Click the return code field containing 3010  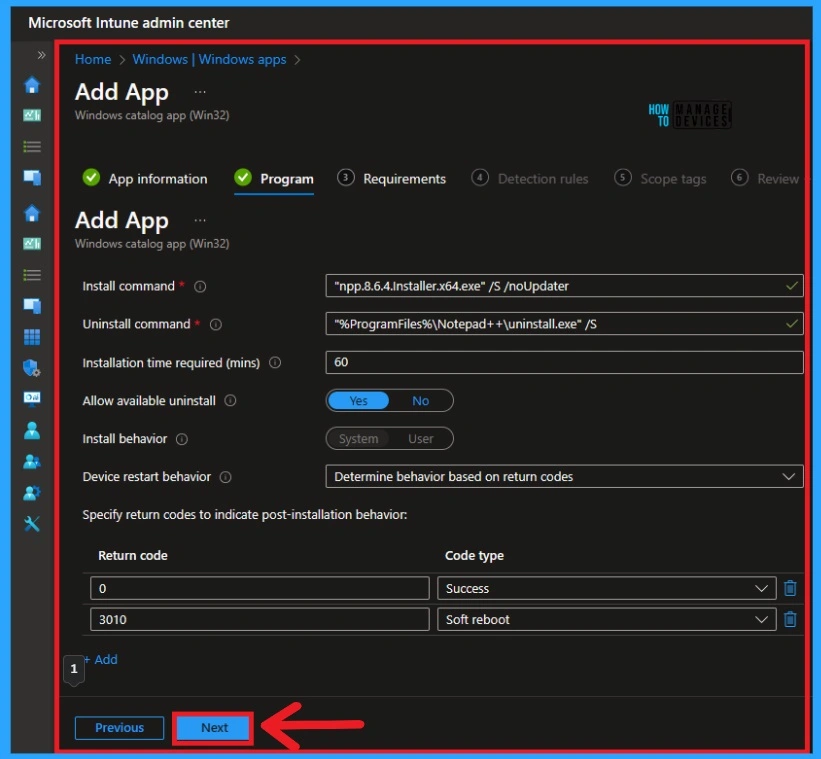tap(260, 620)
